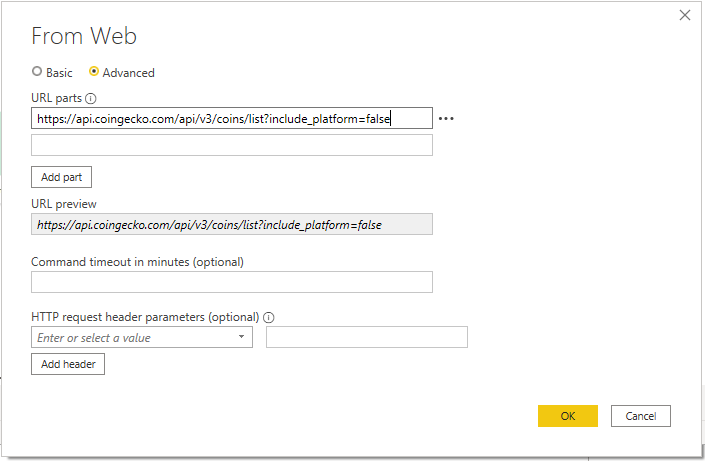Expand the header name dropdown arrow
The image size is (705, 461).
[242, 338]
